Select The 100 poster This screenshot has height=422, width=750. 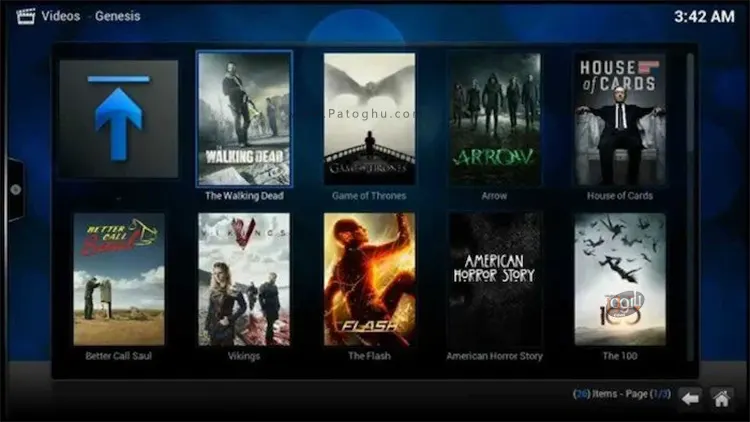click(620, 279)
